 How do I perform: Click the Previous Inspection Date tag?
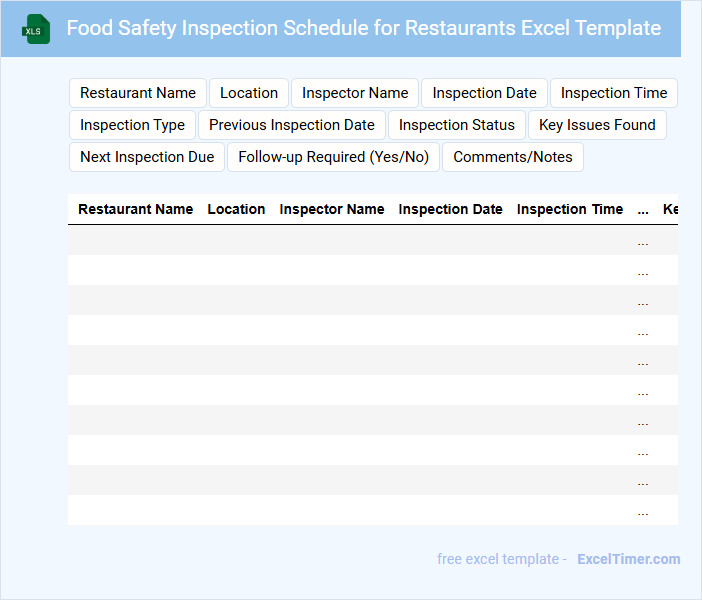point(291,125)
